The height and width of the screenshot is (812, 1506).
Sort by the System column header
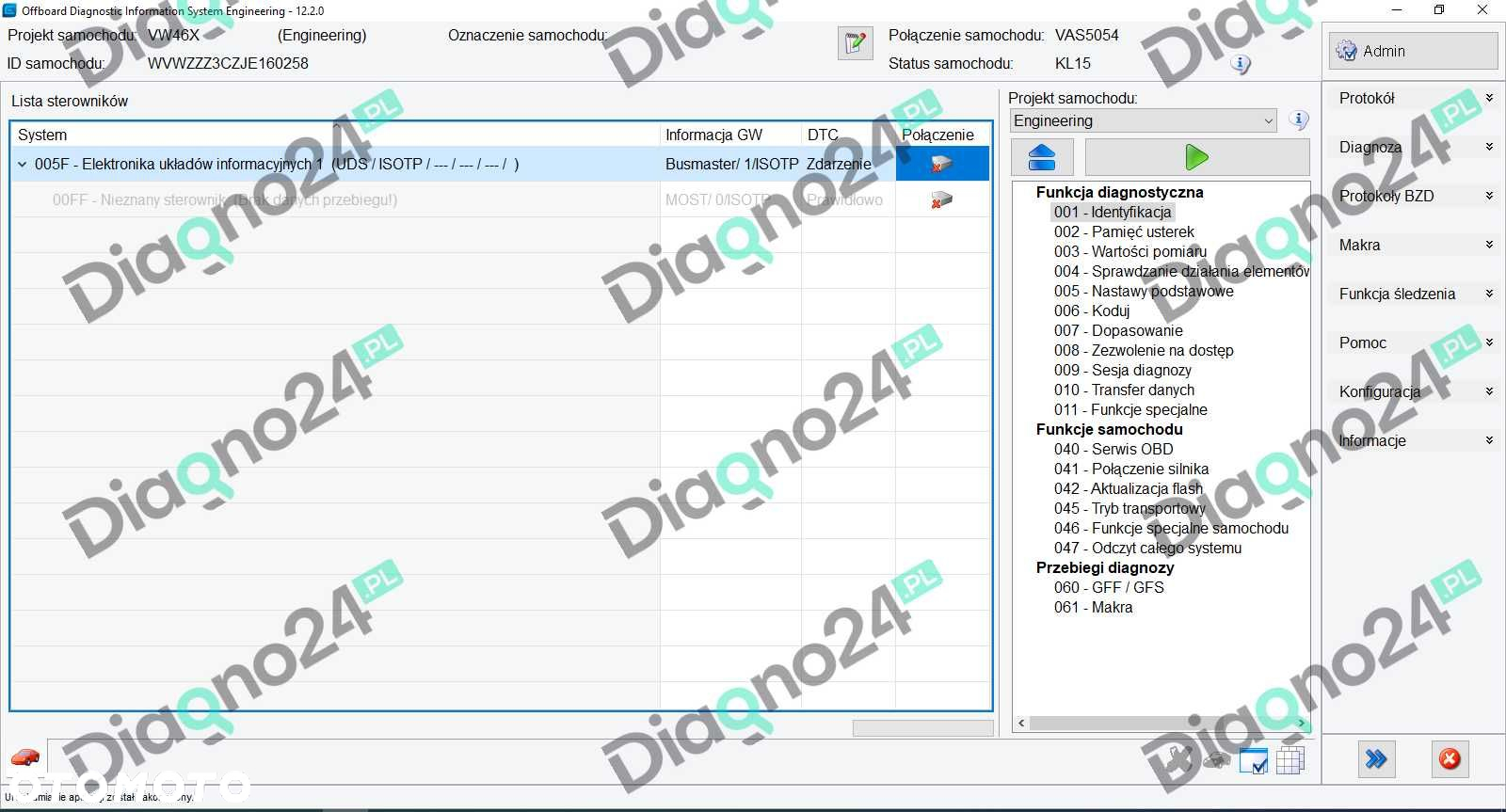(x=336, y=135)
